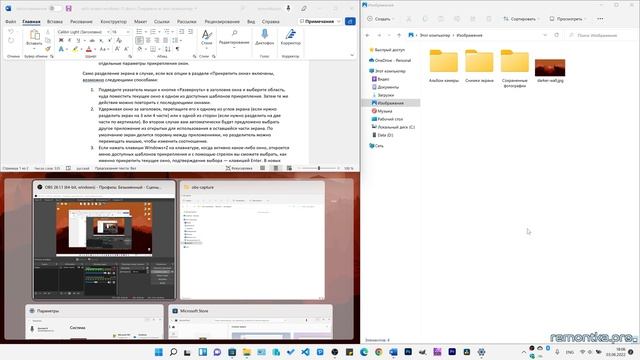Open the Справка ribbon tab
The width and height of the screenshot is (640, 360).
[271, 21]
